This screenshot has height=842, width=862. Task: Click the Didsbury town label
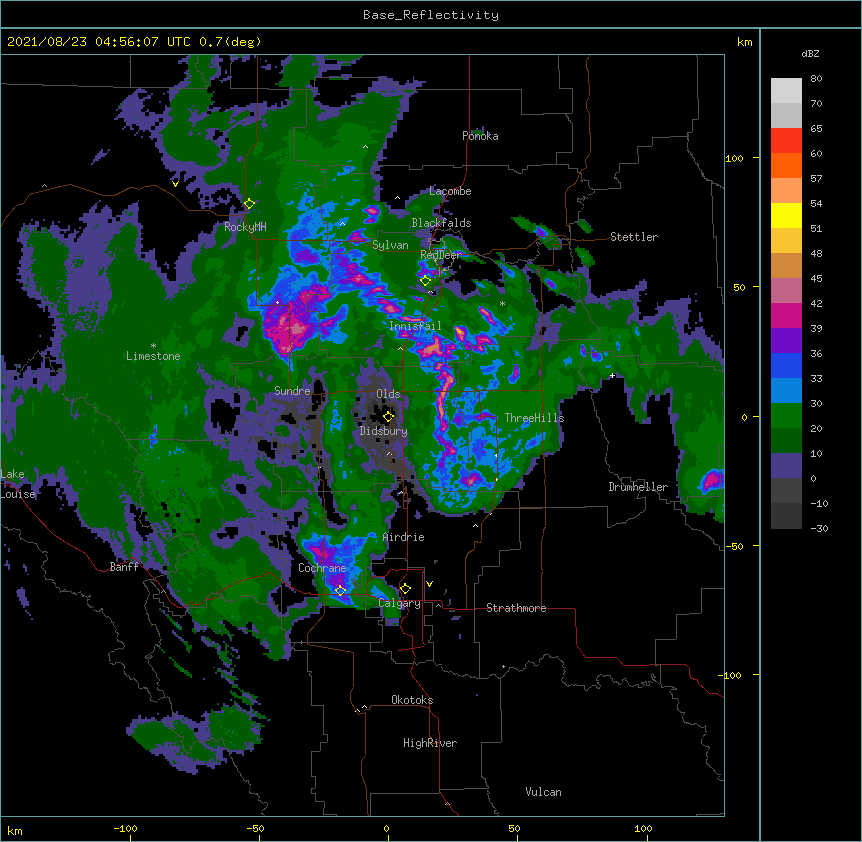(383, 431)
